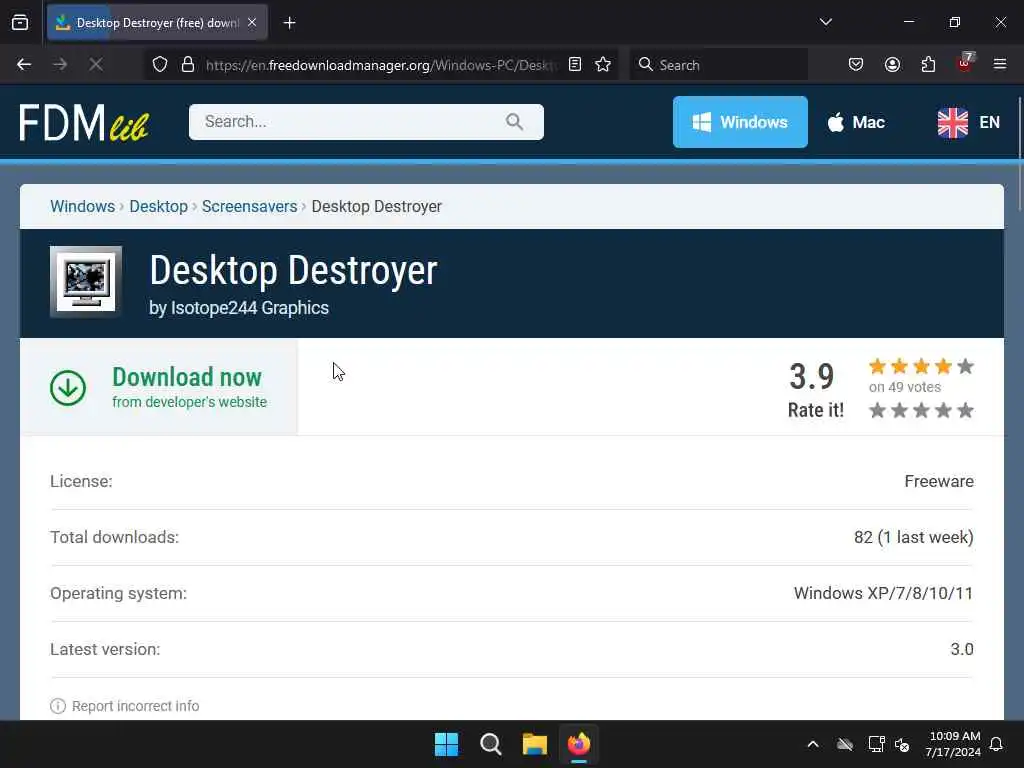Bookmark this page with the star
This screenshot has width=1024, height=768.
603,65
